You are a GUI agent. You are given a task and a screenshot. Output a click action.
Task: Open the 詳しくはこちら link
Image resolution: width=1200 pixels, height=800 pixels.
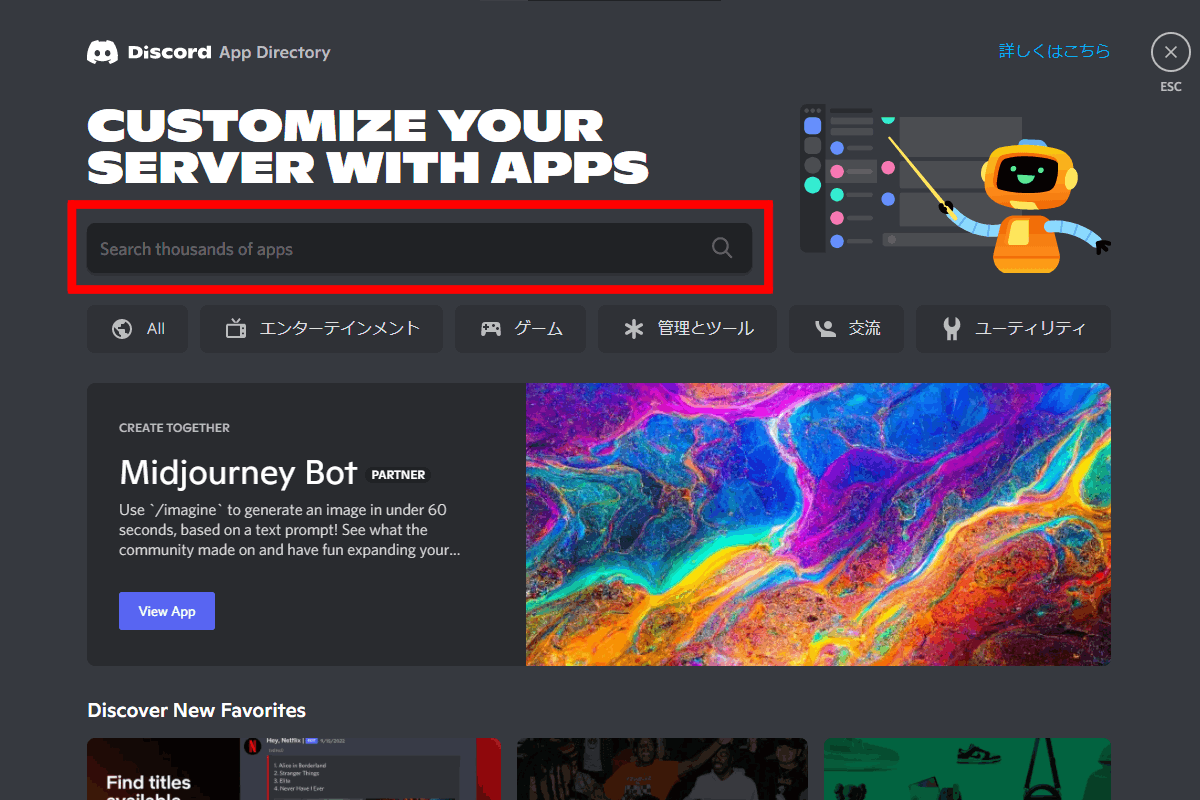click(x=1054, y=51)
